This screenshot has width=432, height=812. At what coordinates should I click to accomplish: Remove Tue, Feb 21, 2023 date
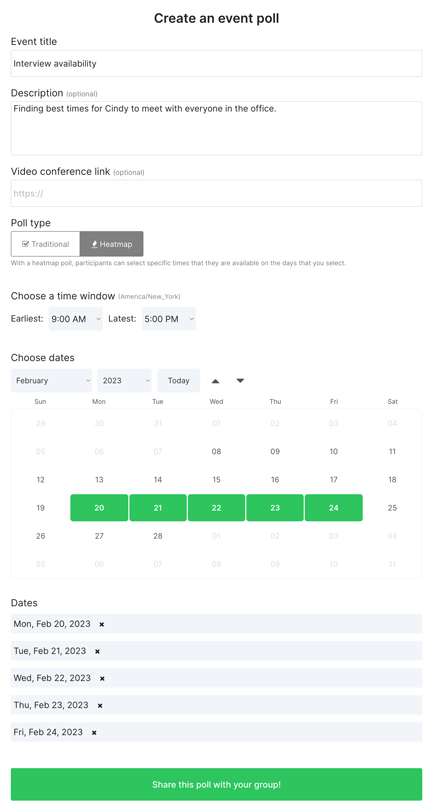coord(97,651)
